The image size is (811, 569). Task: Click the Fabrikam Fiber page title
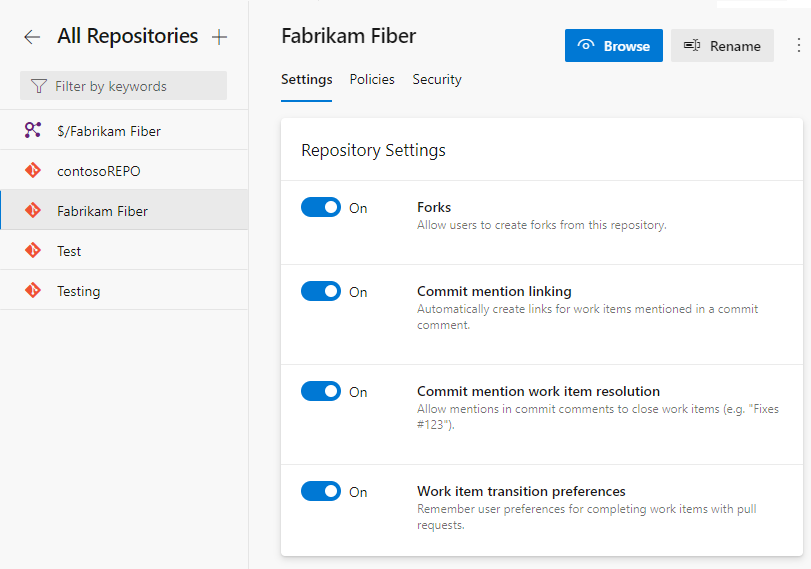[x=349, y=36]
